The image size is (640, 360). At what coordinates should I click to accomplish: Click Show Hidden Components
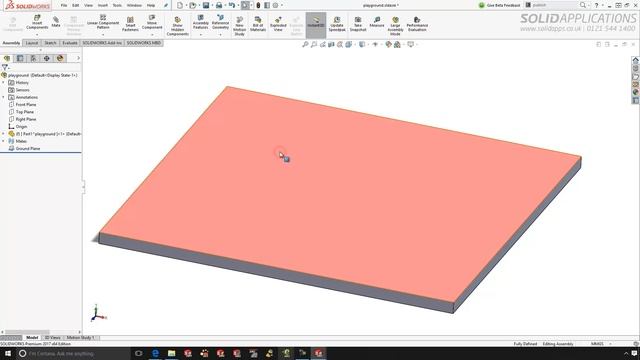[178, 26]
